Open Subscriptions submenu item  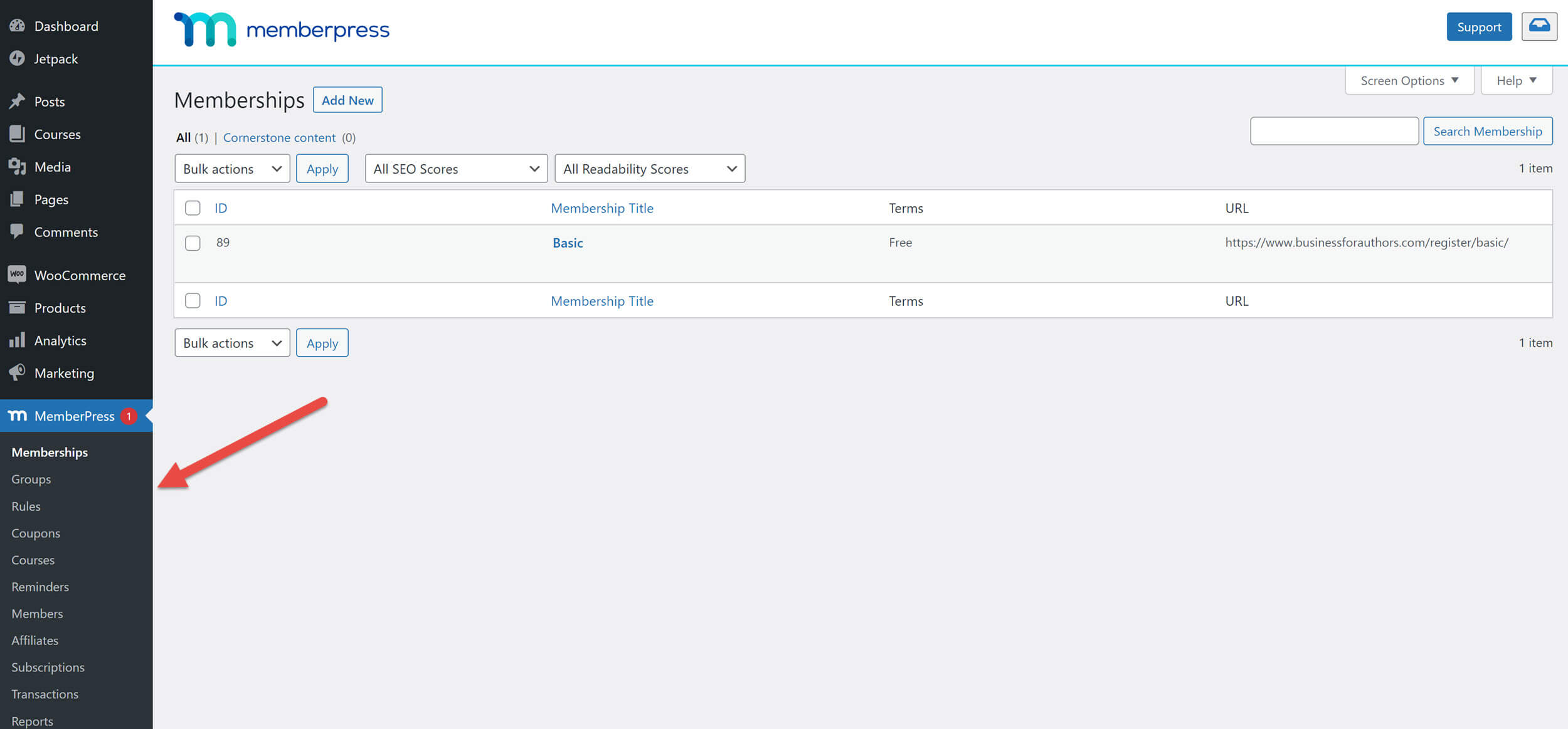tap(48, 667)
